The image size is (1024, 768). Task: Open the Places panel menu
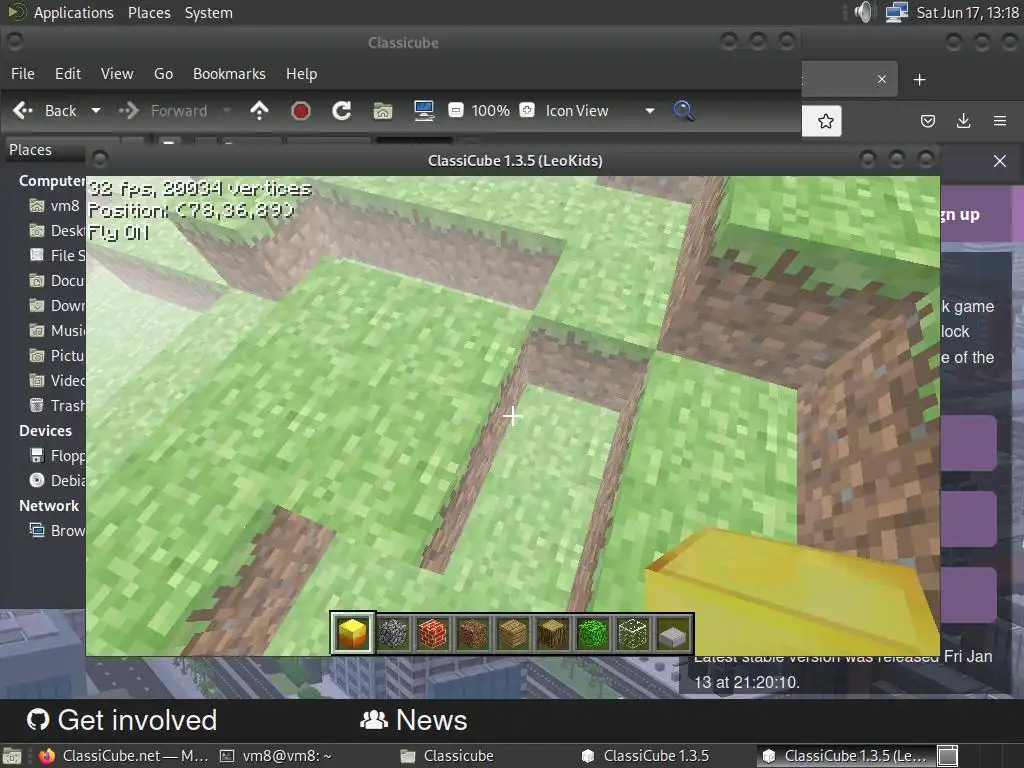tap(149, 12)
